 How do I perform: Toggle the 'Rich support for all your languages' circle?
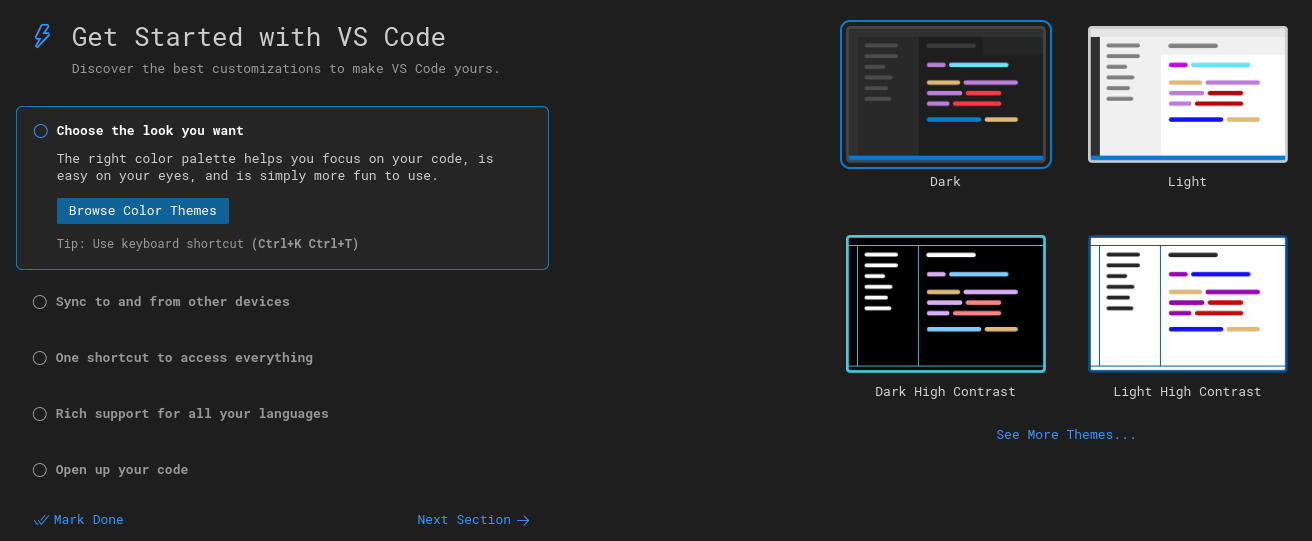pyautogui.click(x=40, y=414)
